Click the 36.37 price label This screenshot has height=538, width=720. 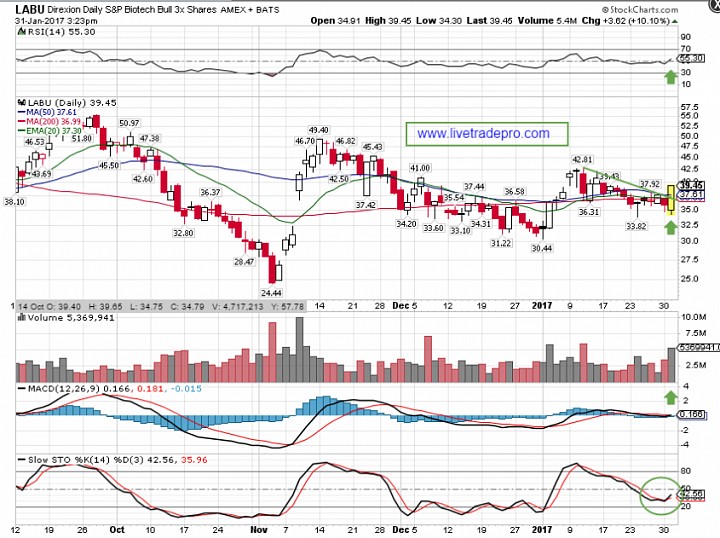pyautogui.click(x=210, y=192)
